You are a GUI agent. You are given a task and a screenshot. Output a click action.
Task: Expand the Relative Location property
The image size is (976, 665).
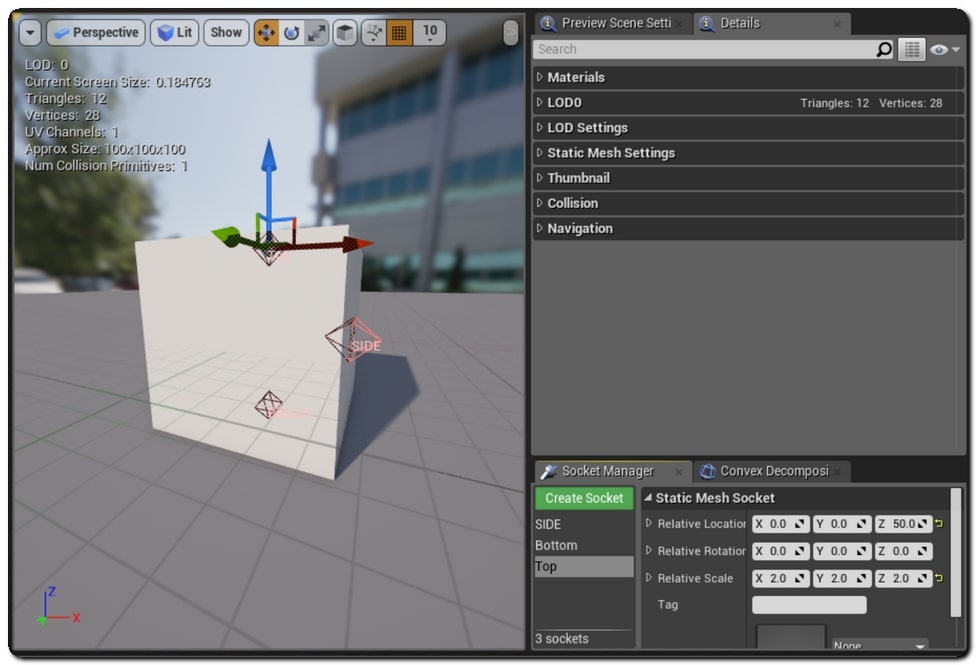pyautogui.click(x=649, y=524)
